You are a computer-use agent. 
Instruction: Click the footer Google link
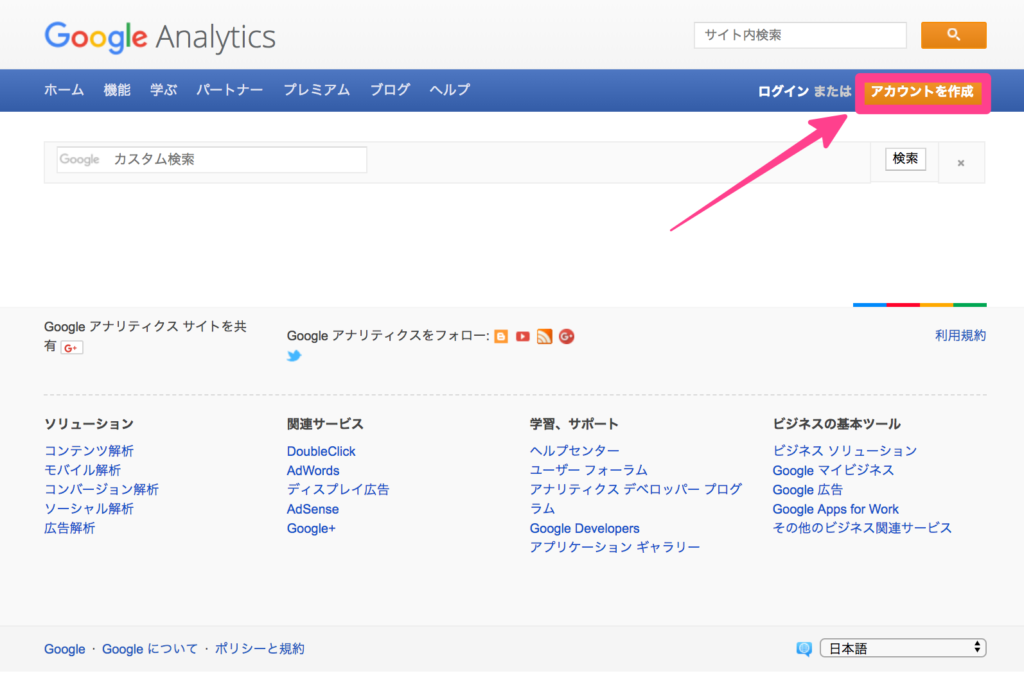[65, 649]
